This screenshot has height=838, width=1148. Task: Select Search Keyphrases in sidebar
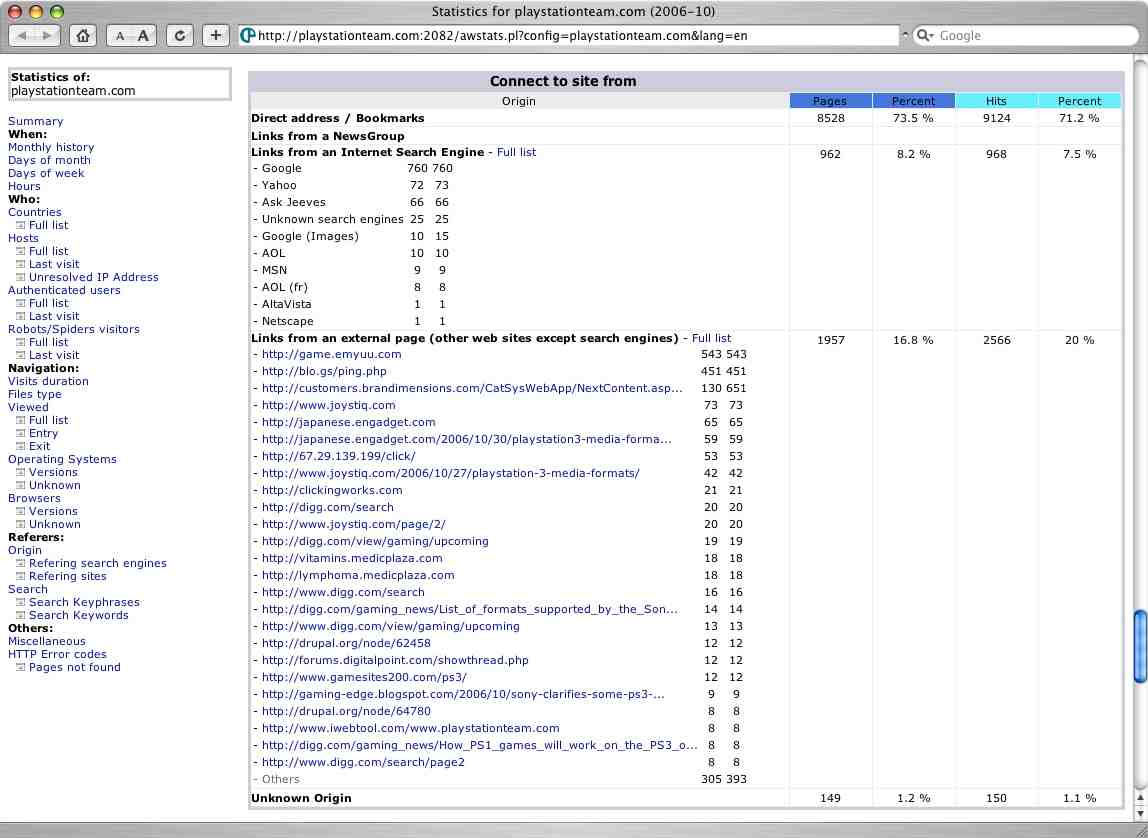point(84,602)
